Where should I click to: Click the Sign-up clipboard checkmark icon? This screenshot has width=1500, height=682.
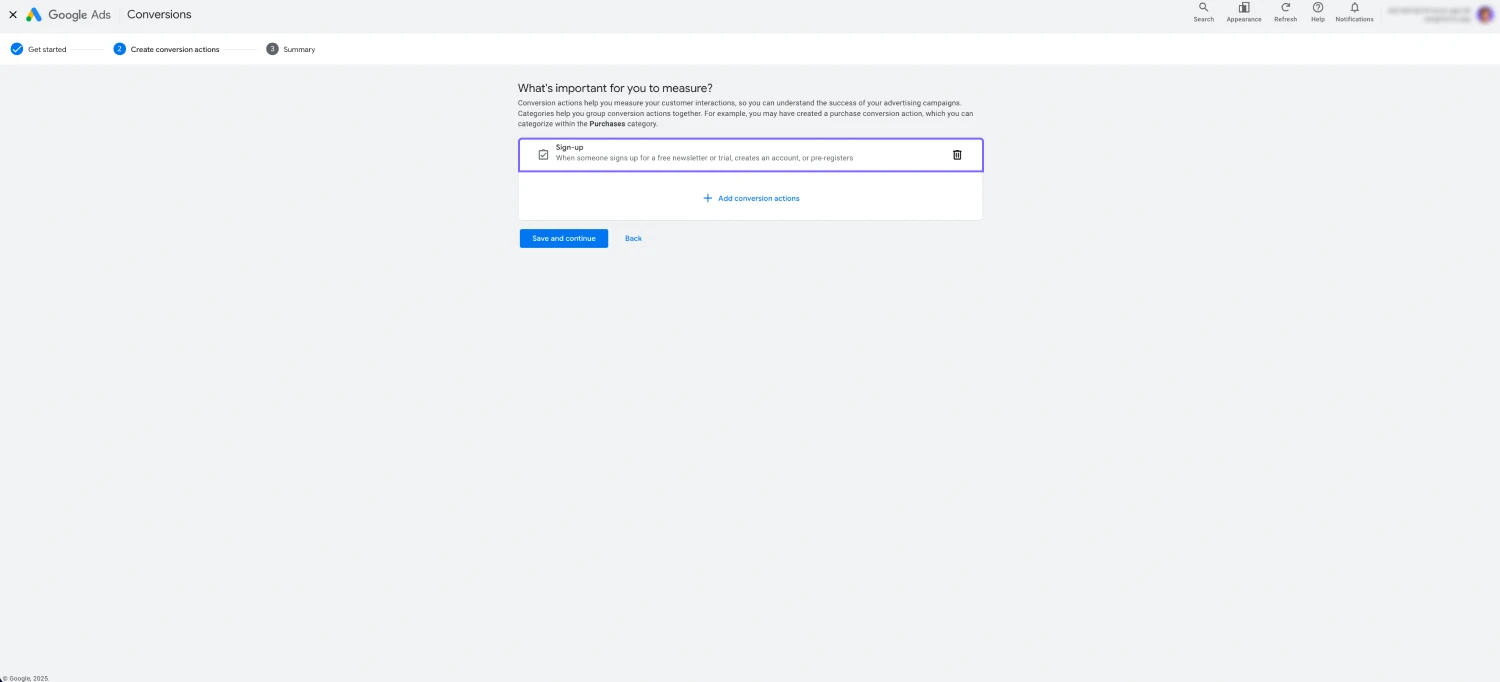point(543,154)
